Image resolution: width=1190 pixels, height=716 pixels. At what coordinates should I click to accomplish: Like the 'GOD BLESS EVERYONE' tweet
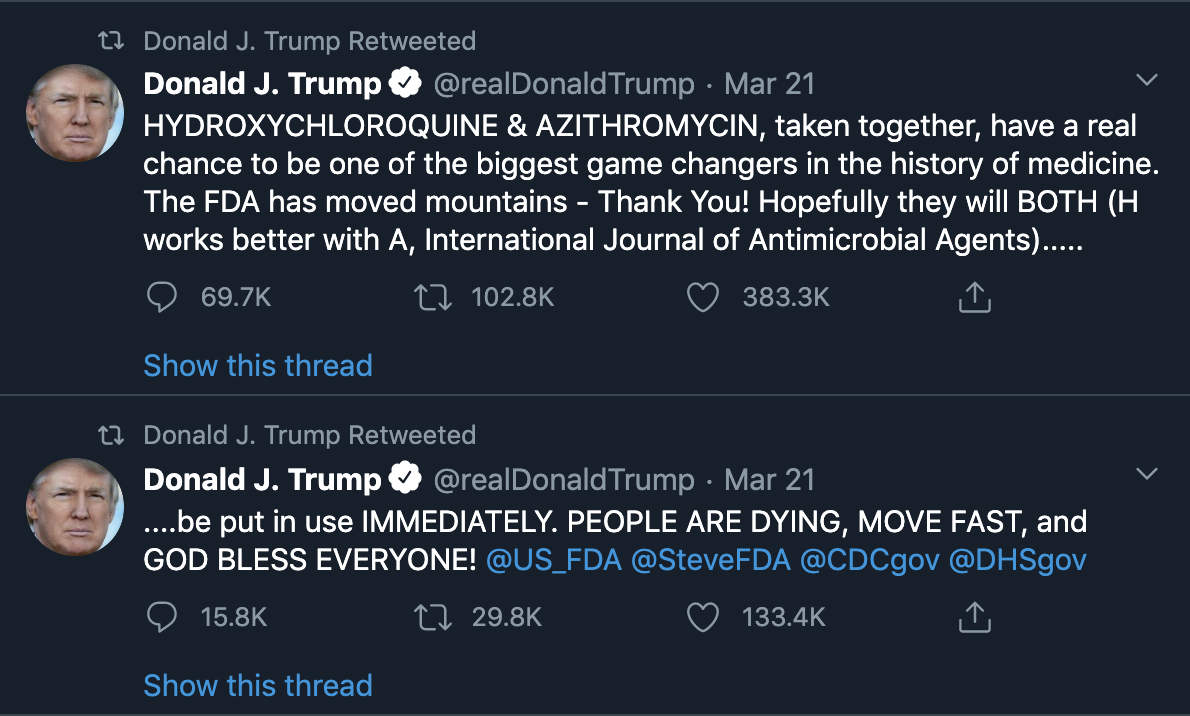pos(704,617)
